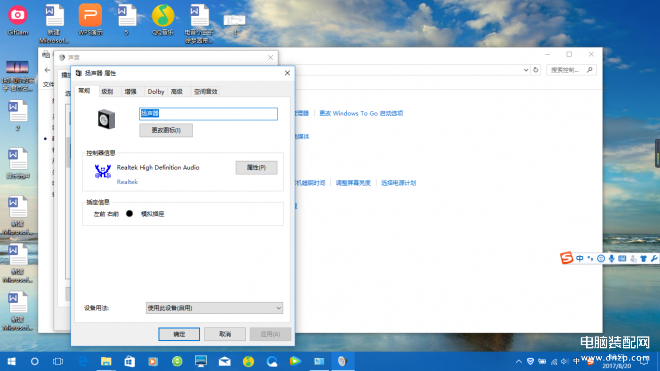This screenshot has width=660, height=371.
Task: Click the Sogou microphone voice input icon
Action: click(612, 259)
